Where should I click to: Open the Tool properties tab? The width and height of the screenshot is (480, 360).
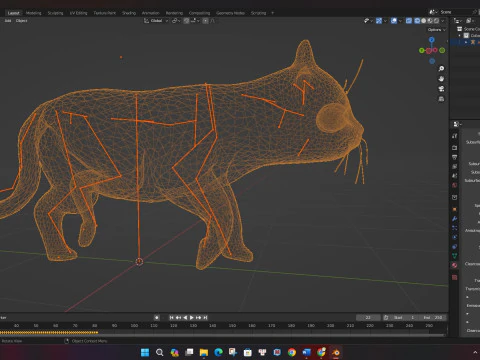click(455, 136)
